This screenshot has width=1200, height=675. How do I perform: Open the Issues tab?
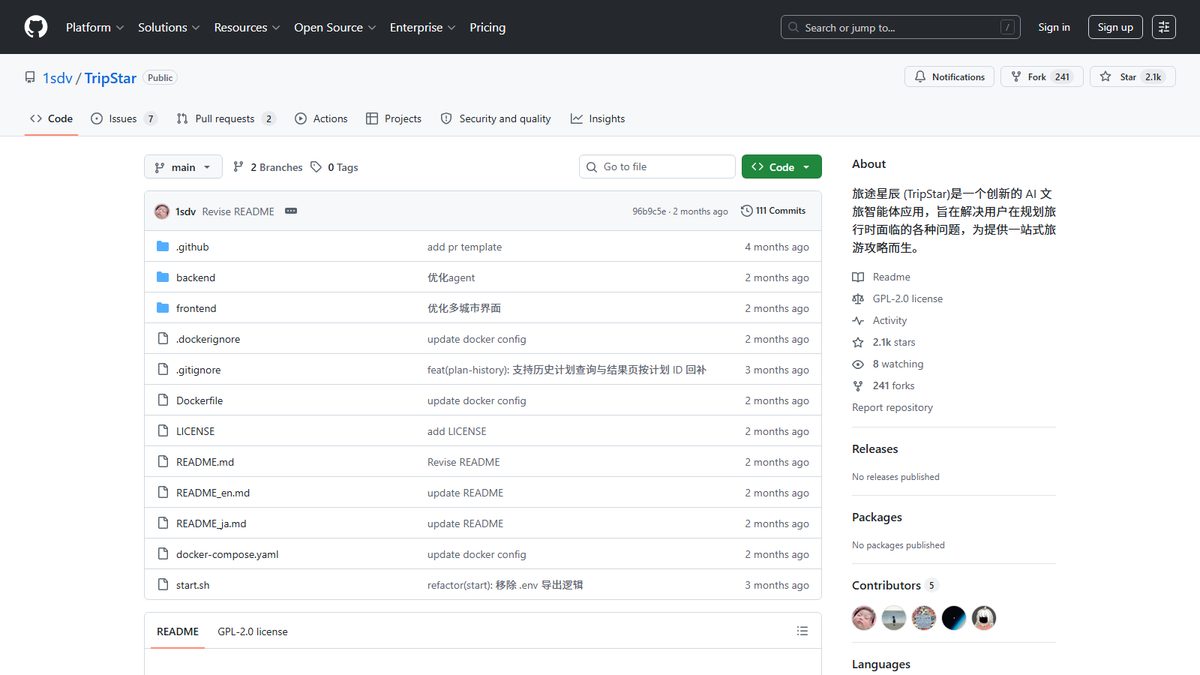pos(124,118)
